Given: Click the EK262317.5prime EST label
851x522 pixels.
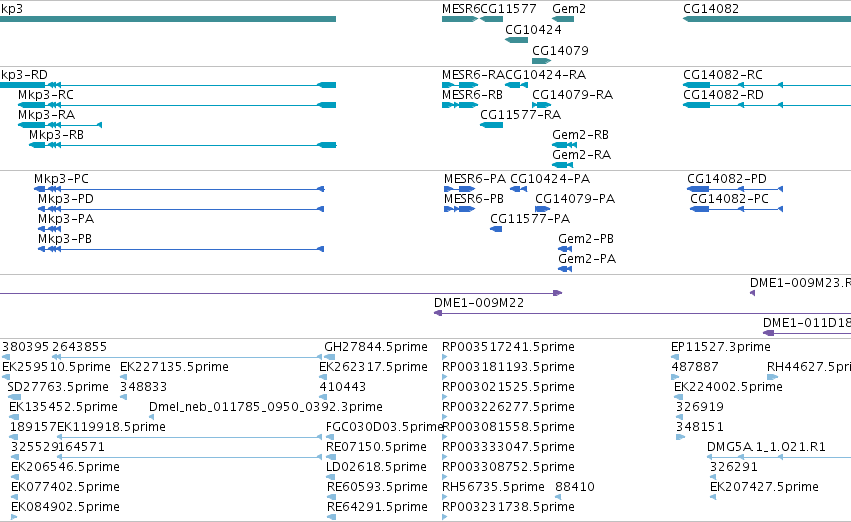Looking at the screenshot, I should click(x=373, y=367).
